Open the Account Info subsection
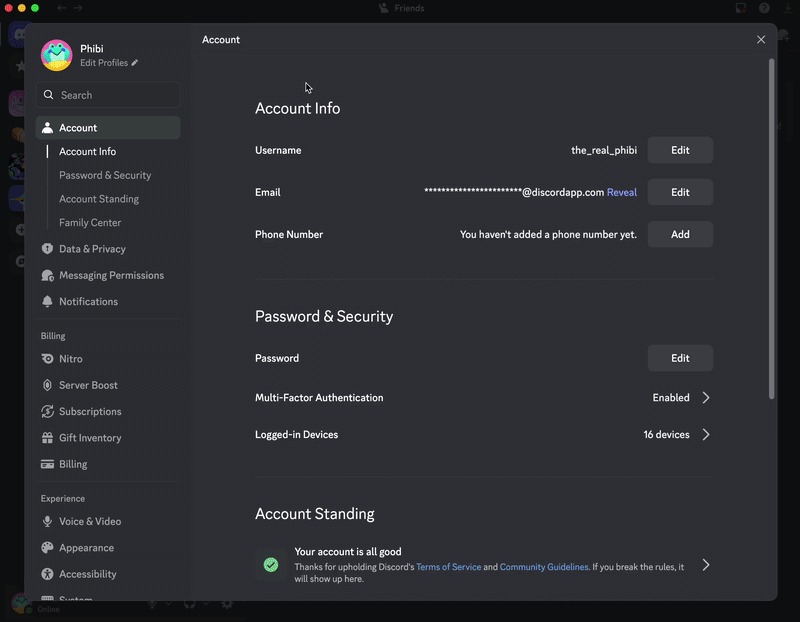Screen dimensions: 800x622 [x=87, y=152]
